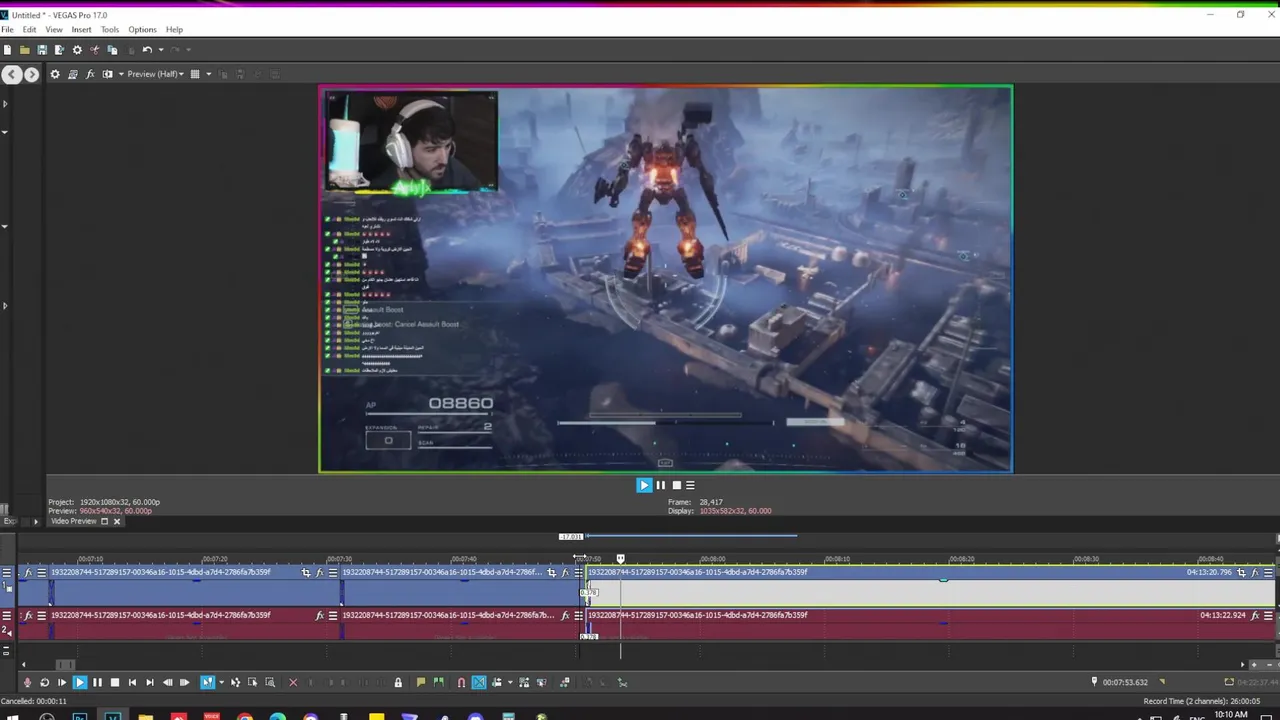
Task: Toggle the Lock event padlock icon
Action: [398, 682]
